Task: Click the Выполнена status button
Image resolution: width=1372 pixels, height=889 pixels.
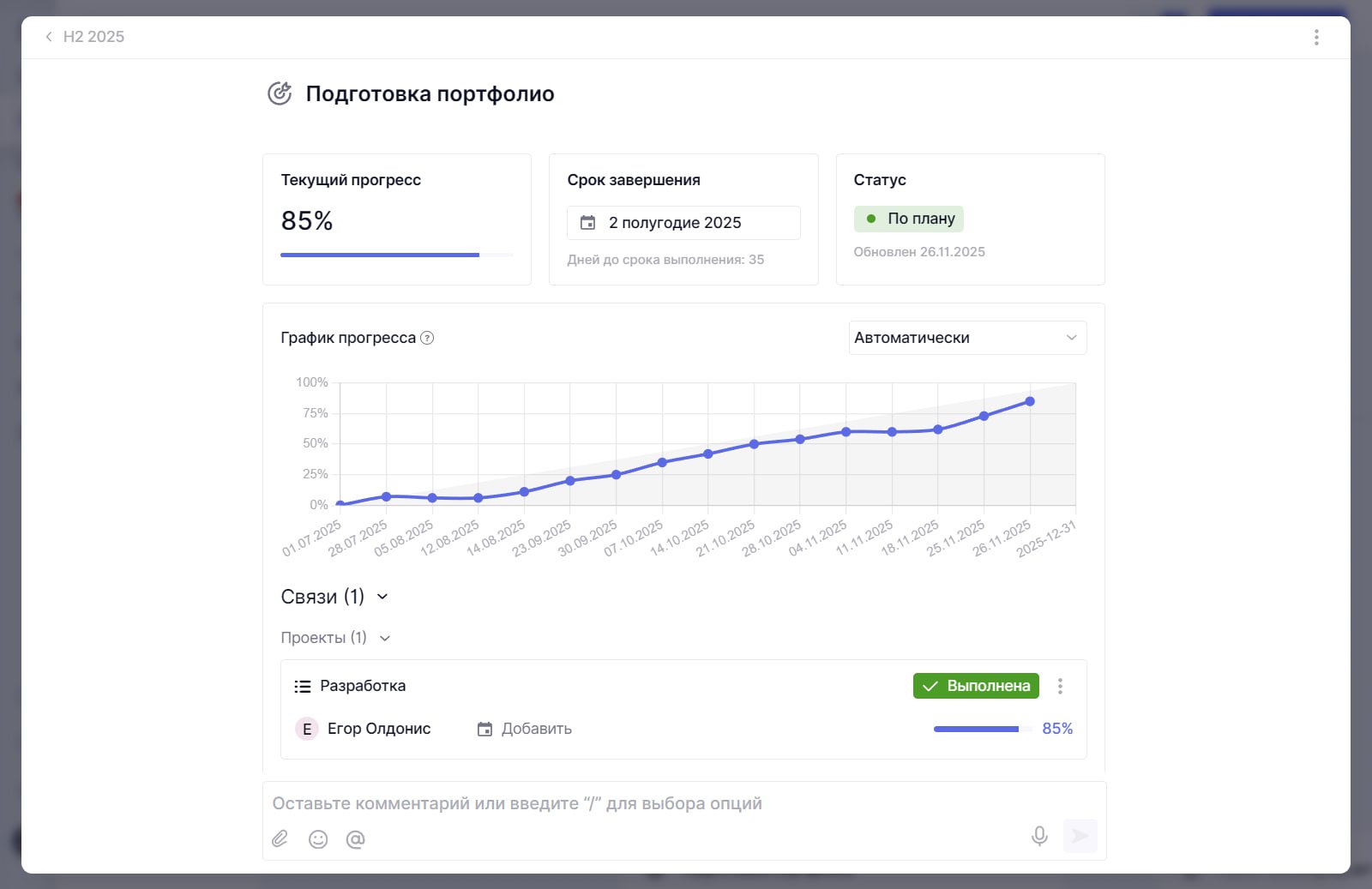Action: (976, 686)
